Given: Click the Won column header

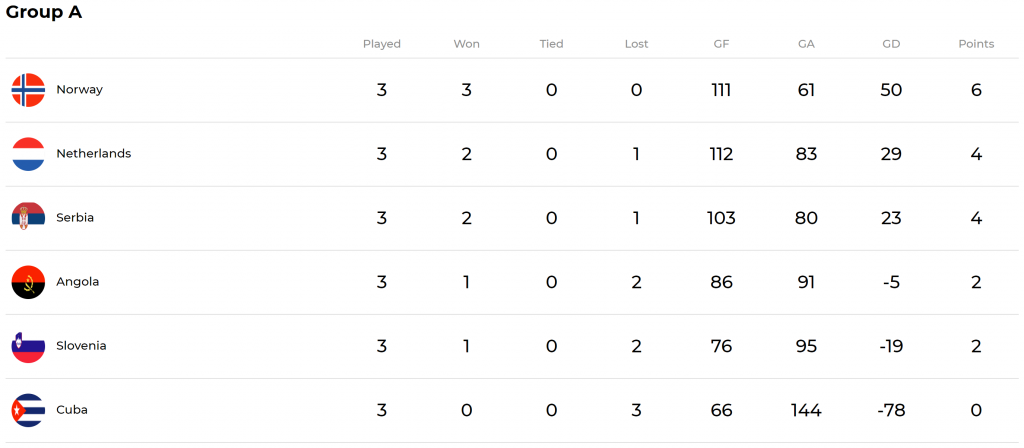Looking at the screenshot, I should 466,44.
